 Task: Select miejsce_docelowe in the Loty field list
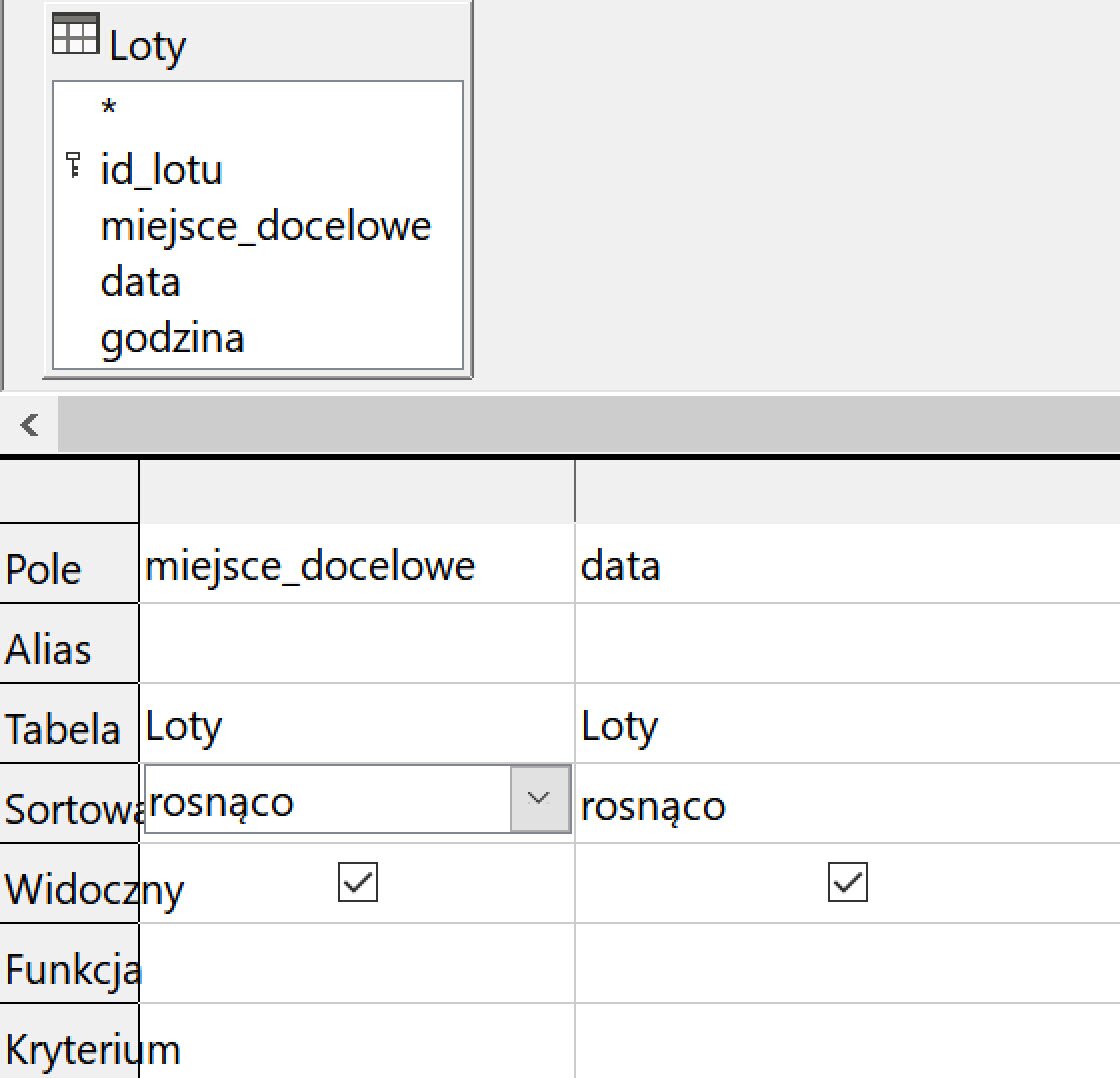click(x=265, y=226)
